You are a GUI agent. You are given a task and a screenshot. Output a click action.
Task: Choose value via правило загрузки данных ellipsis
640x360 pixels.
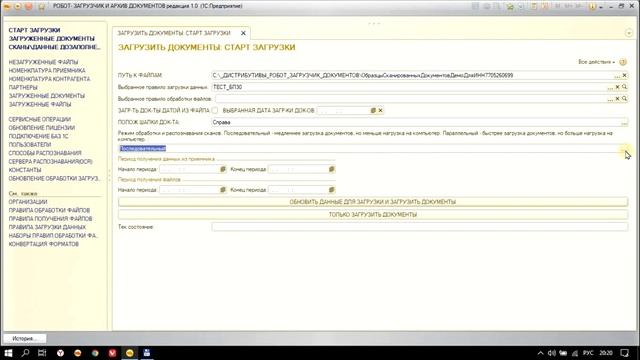[x=610, y=87]
